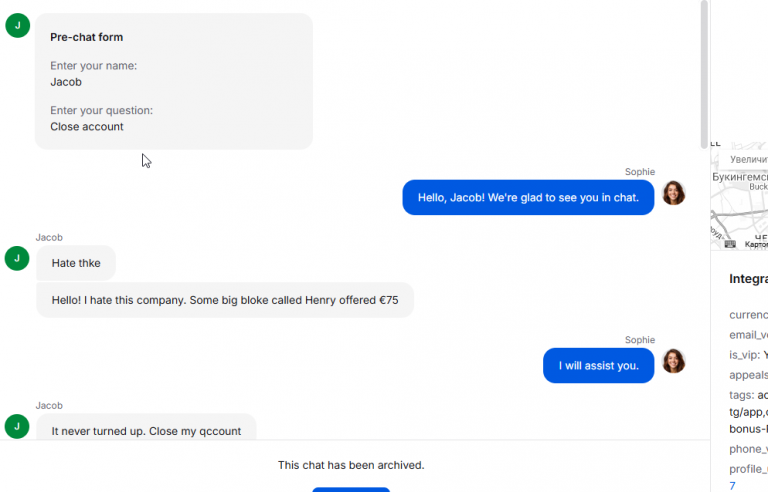Click the 'Картогр...' map data link

(756, 244)
